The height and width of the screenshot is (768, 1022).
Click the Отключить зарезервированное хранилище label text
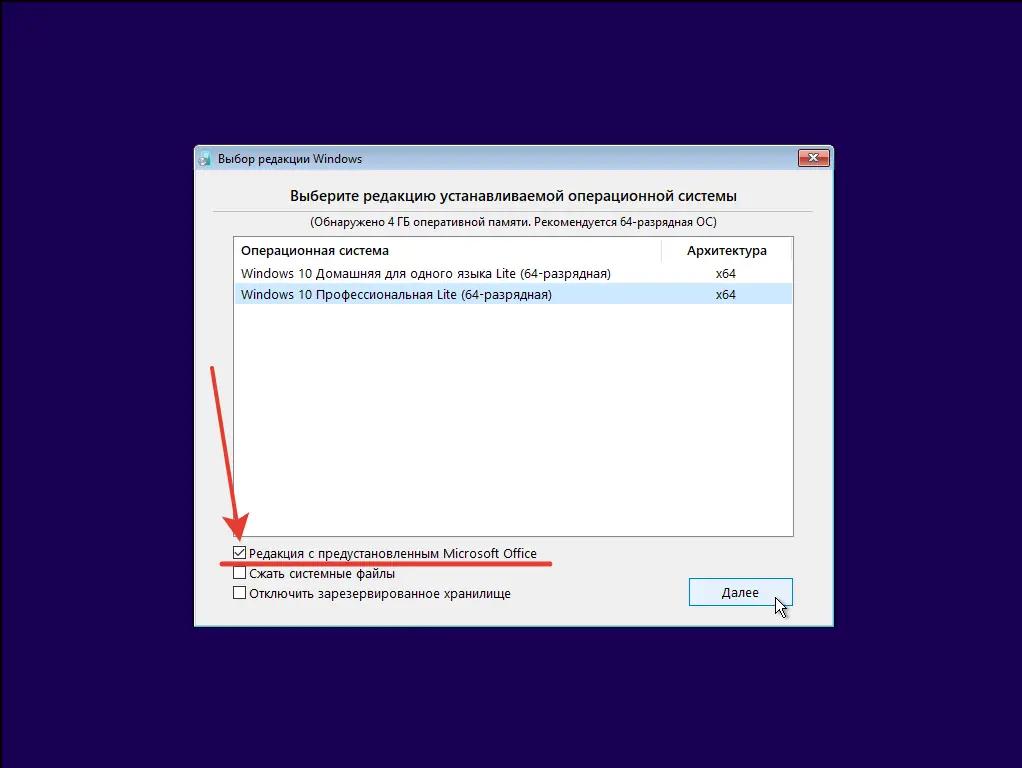[x=379, y=594]
